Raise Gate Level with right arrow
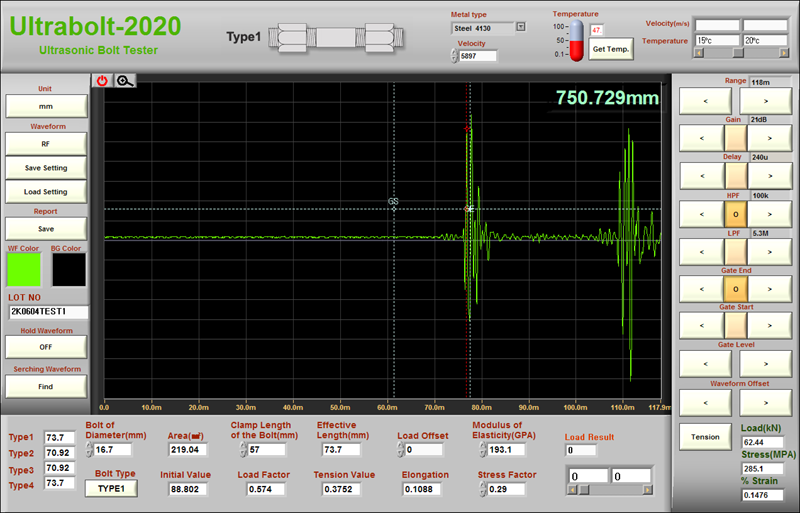 tap(766, 364)
